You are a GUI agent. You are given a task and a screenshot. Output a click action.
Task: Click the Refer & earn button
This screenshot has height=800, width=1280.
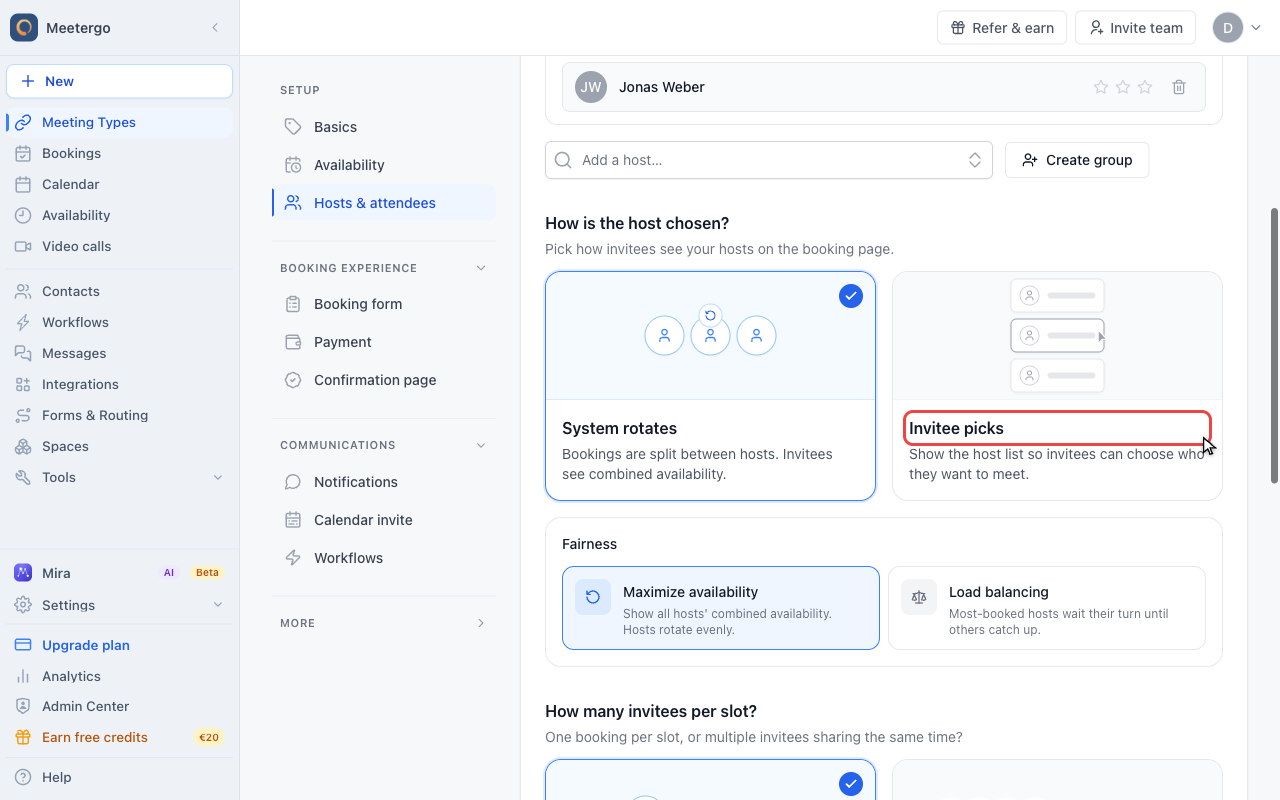click(1002, 28)
